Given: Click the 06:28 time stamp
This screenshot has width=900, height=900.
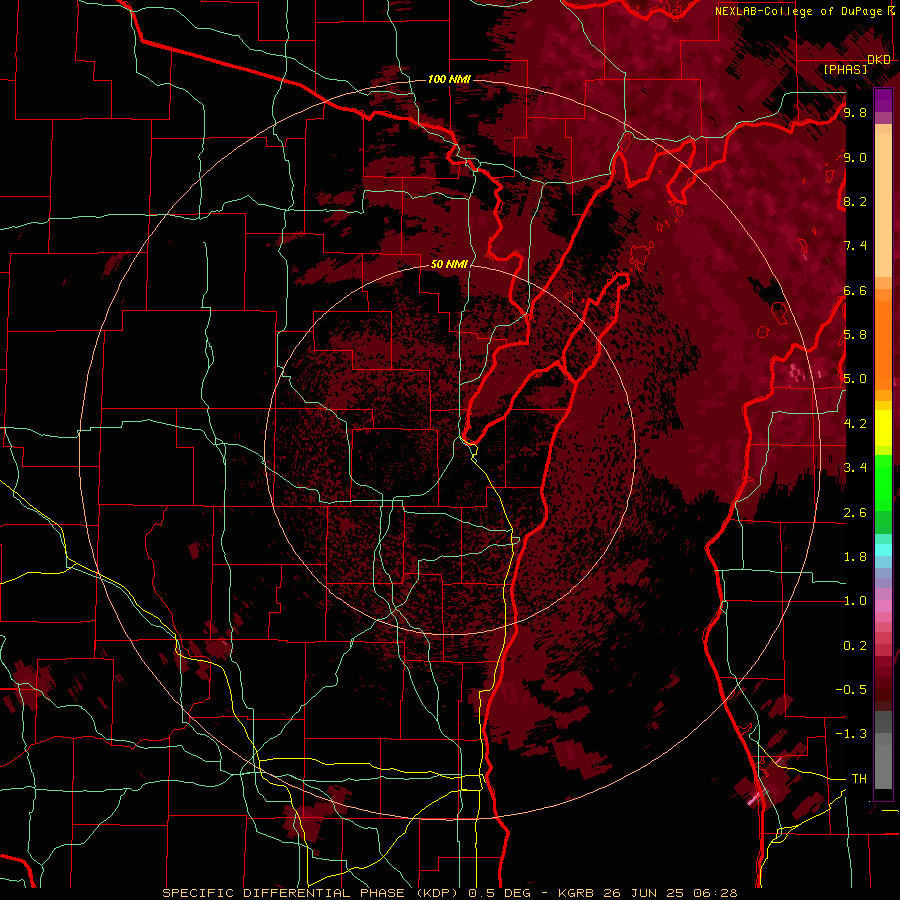Looking at the screenshot, I should [x=715, y=893].
